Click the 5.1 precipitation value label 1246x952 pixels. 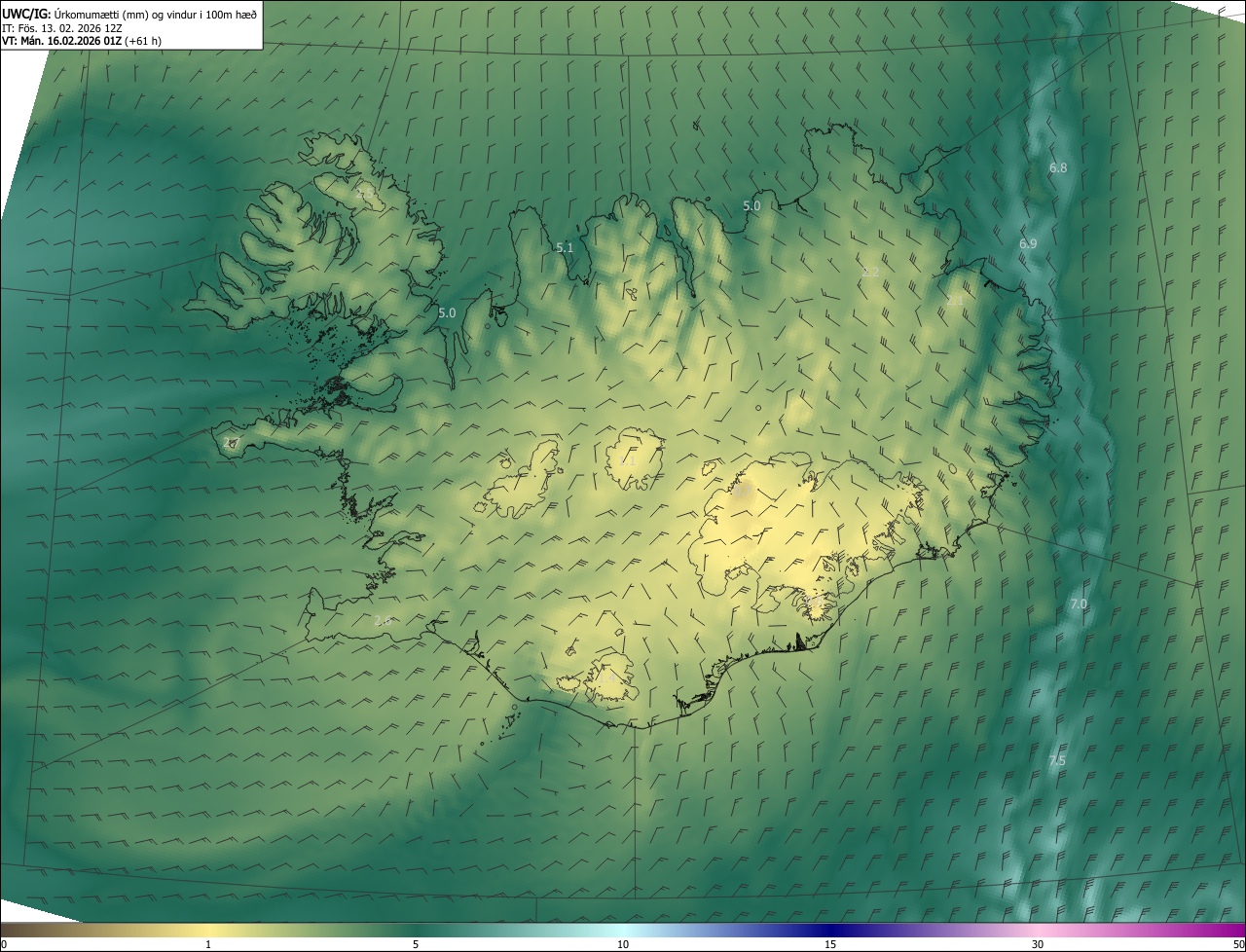[x=565, y=247]
